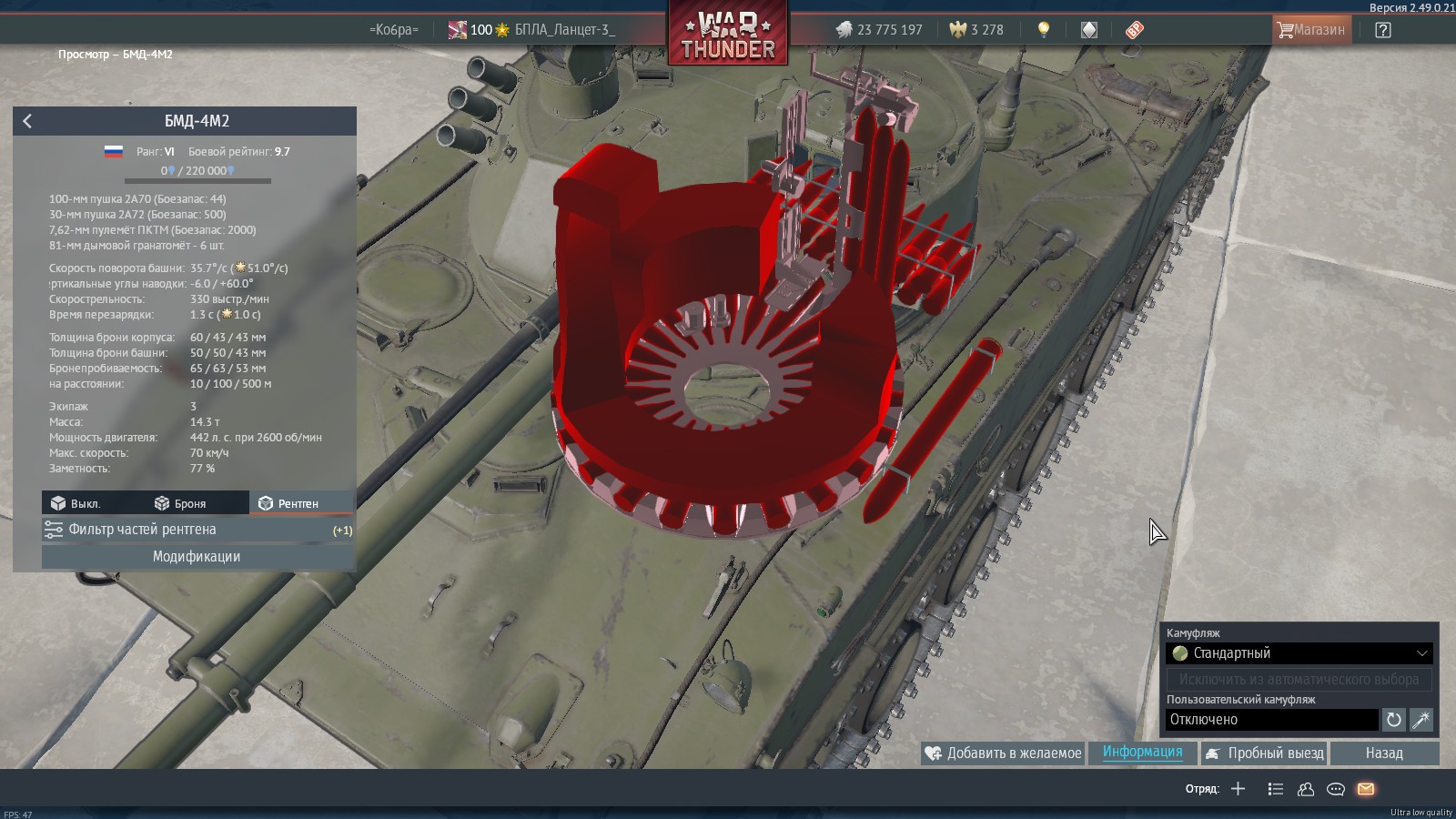Open the user skin Отключено field
This screenshot has height=819, width=1456.
(x=1272, y=720)
